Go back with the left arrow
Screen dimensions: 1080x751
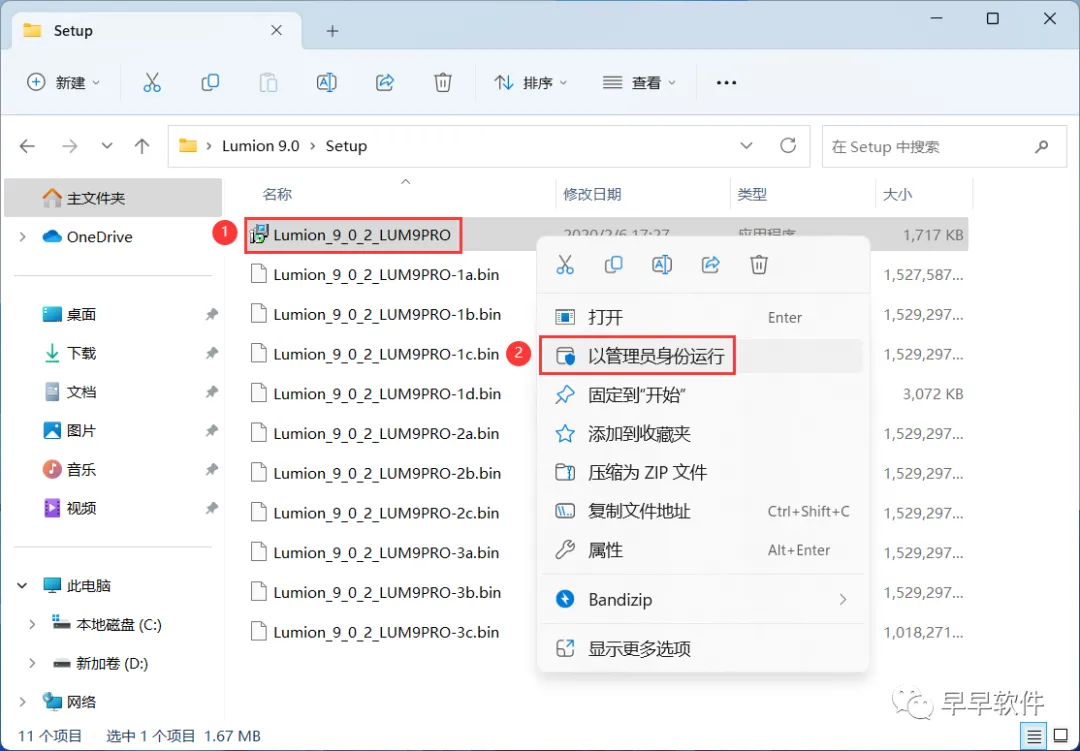(x=27, y=146)
